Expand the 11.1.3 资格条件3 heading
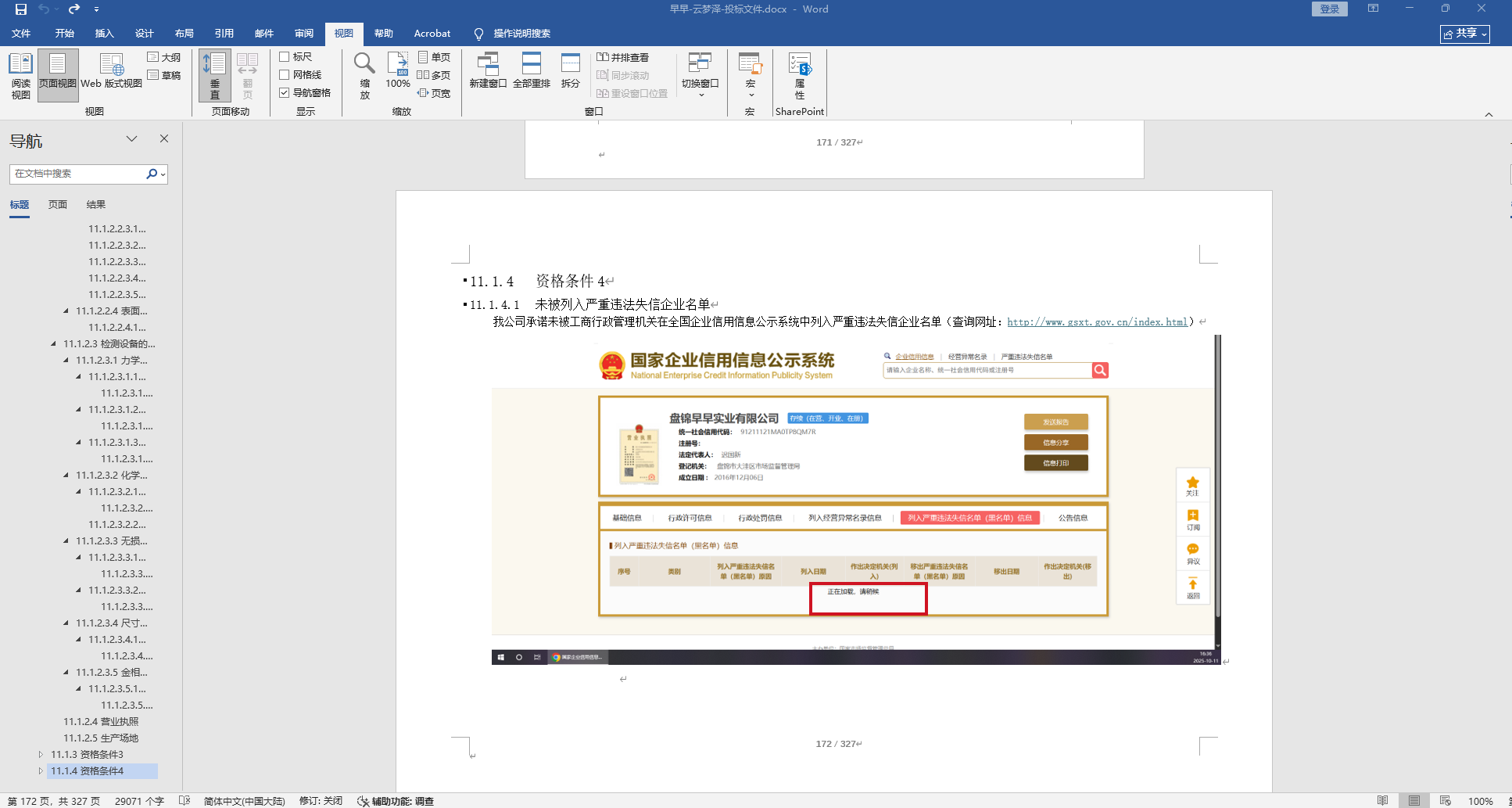 click(x=41, y=755)
